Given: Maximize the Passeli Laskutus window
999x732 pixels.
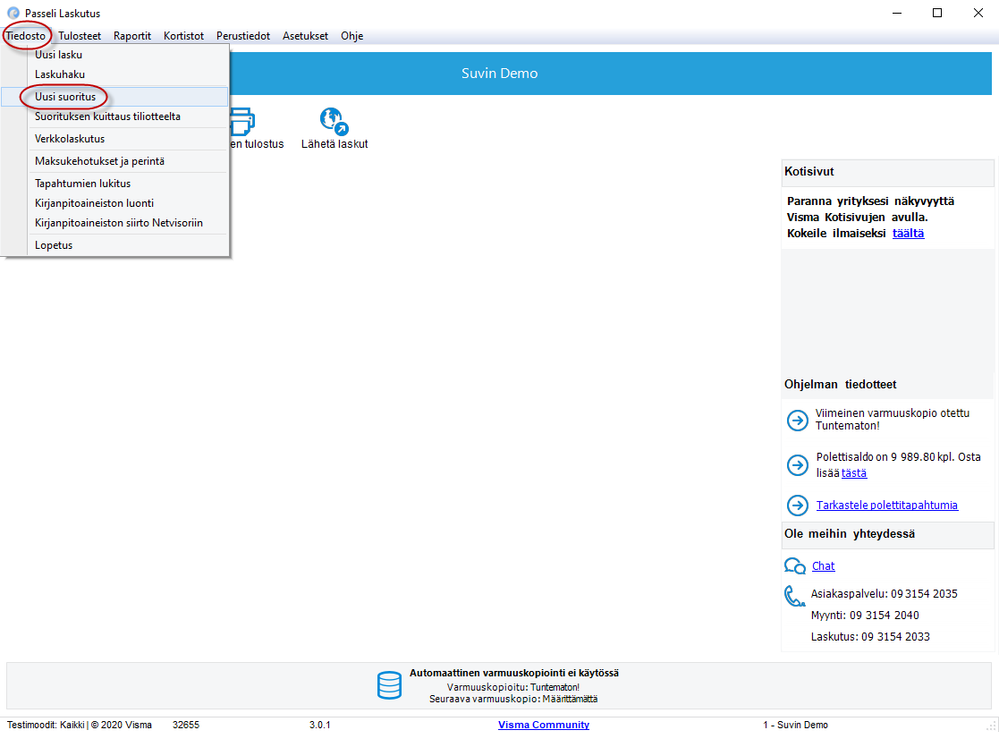Looking at the screenshot, I should (x=937, y=13).
